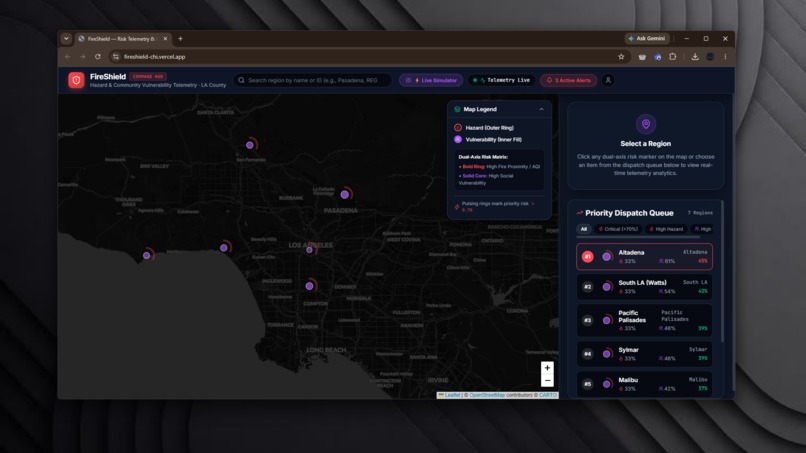Viewport: 806px width, 453px height.
Task: Select South LA (Watts) queue entry
Action: (645, 287)
